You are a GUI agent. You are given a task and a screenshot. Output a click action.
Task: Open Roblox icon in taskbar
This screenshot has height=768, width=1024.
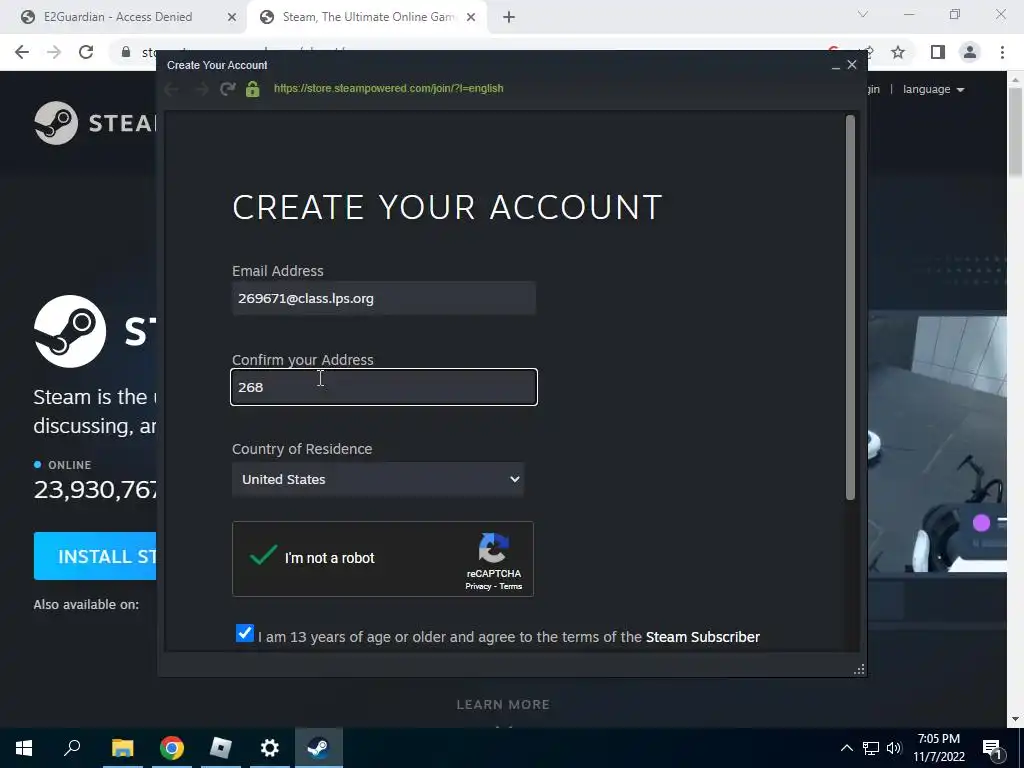[x=221, y=748]
